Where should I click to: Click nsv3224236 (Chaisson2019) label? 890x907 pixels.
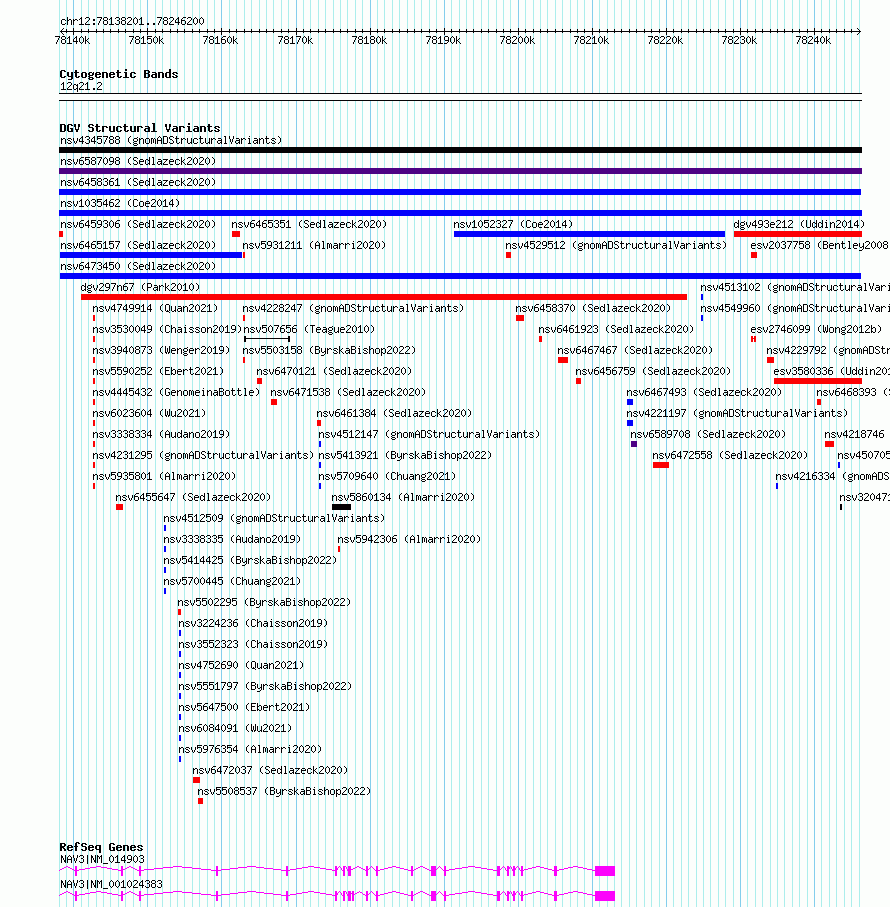[x=253, y=624]
